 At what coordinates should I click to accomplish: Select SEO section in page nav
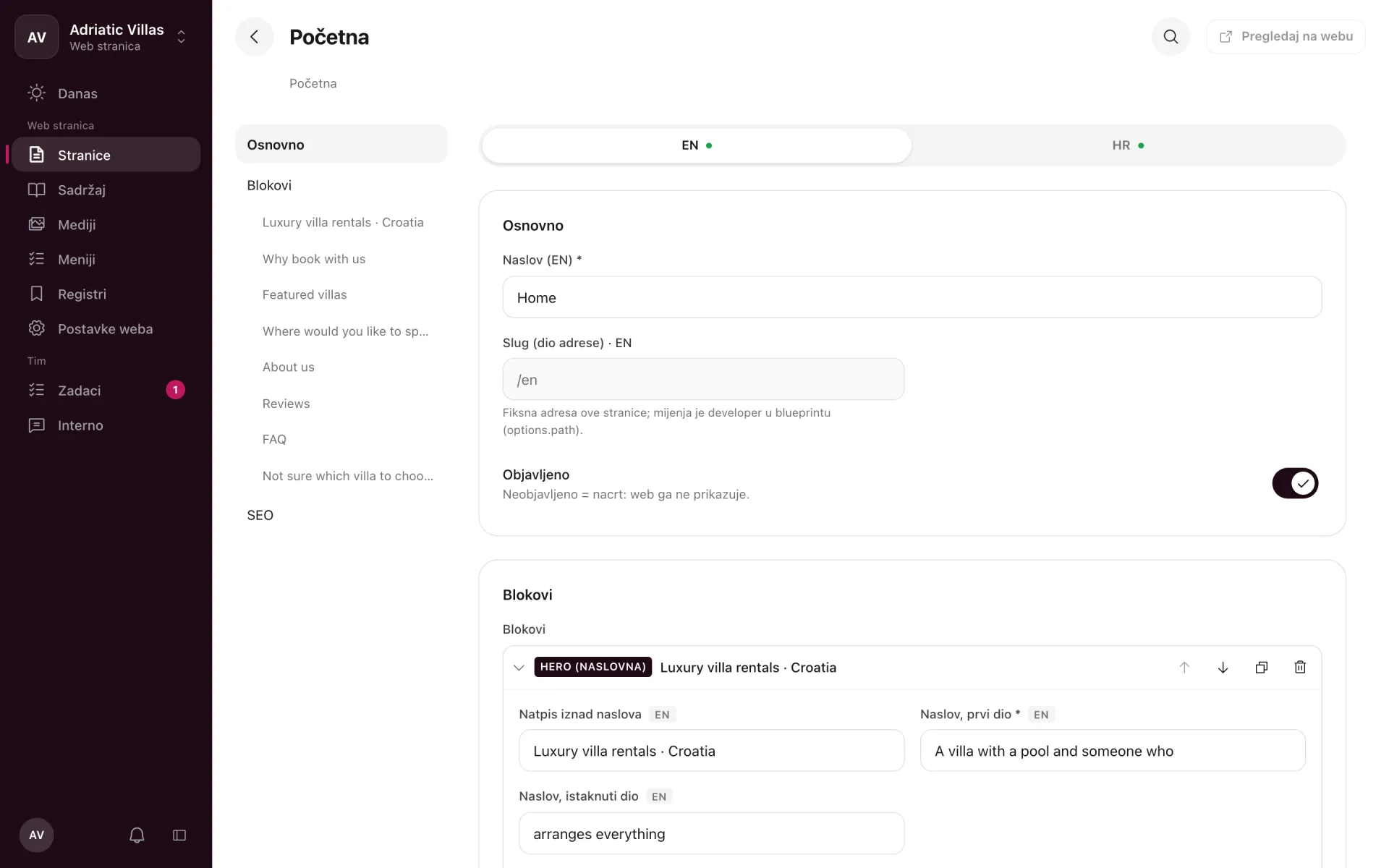(341, 515)
